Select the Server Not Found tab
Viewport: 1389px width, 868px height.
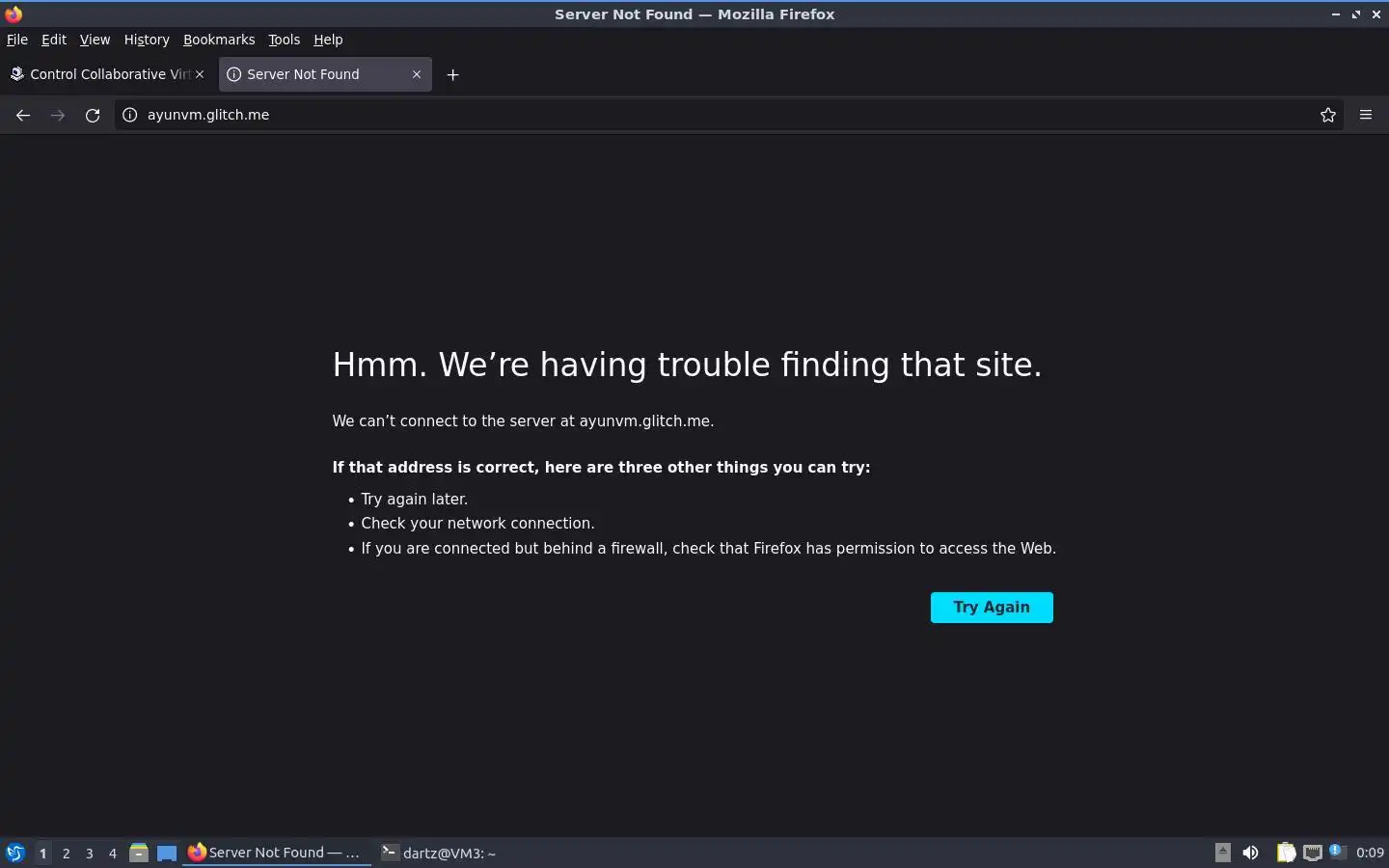[x=325, y=74]
